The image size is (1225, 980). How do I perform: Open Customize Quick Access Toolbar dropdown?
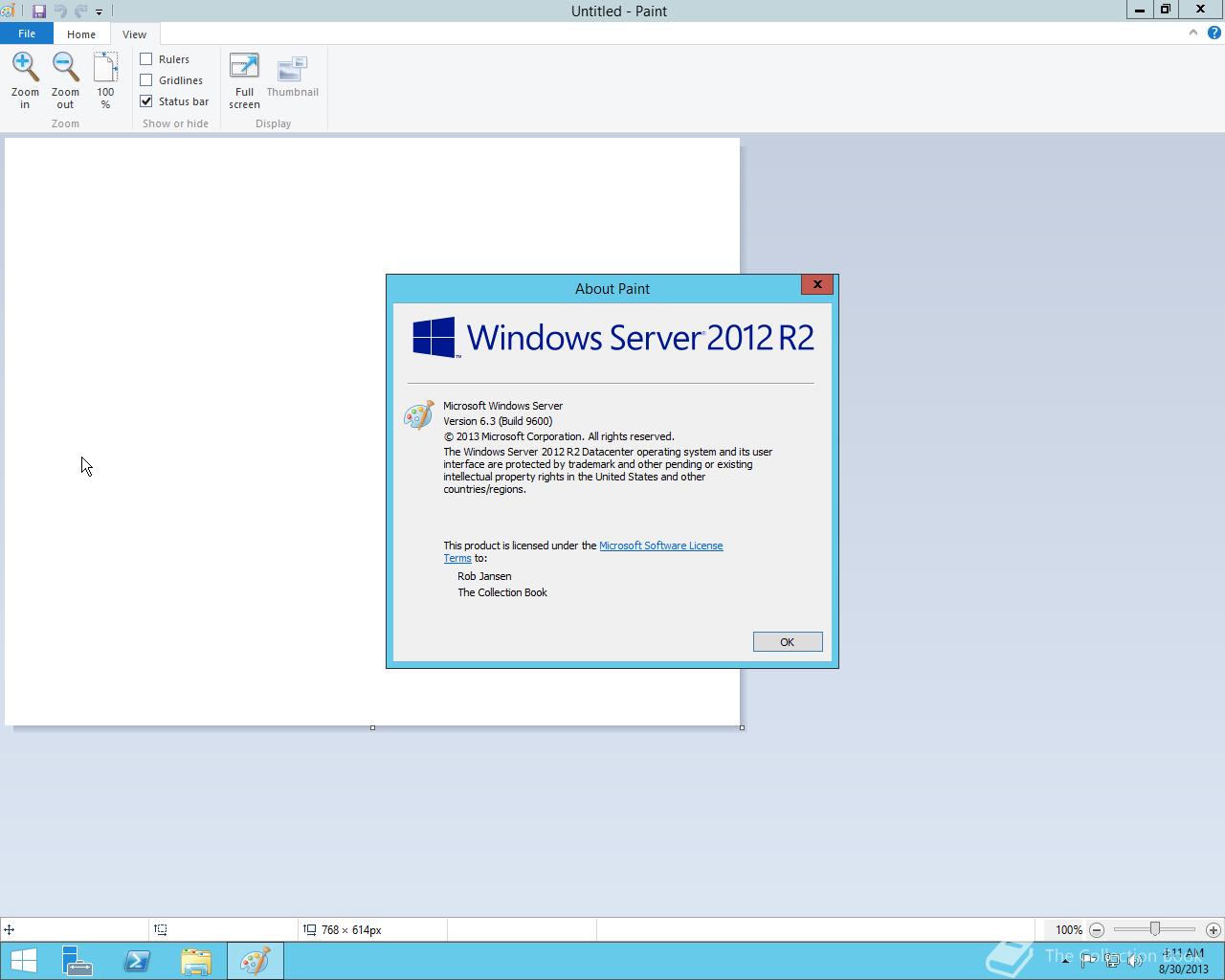tap(99, 12)
